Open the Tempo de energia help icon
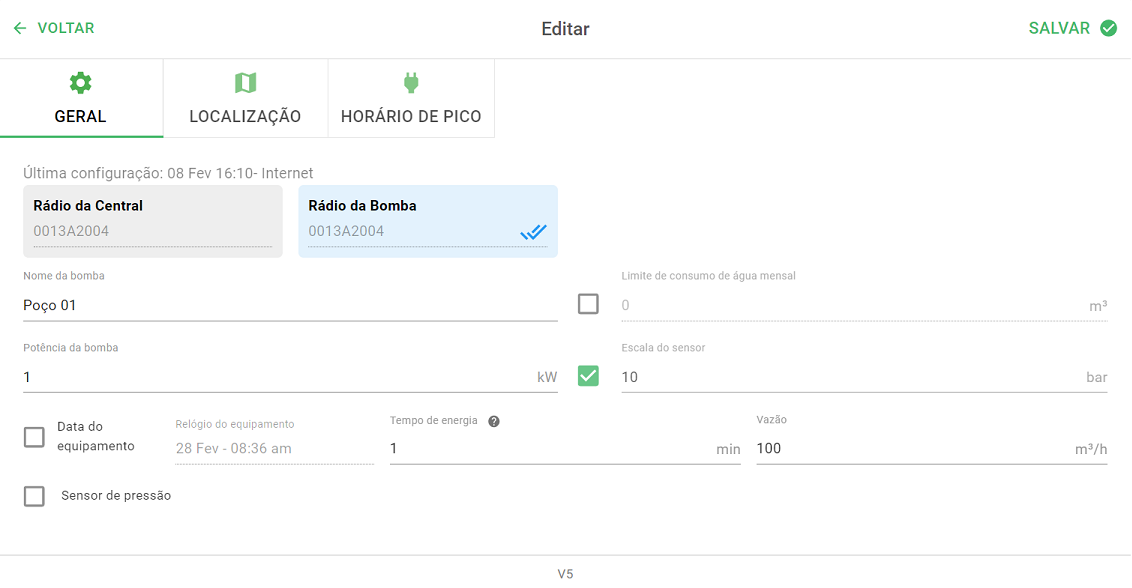The image size is (1132, 588). tap(494, 421)
